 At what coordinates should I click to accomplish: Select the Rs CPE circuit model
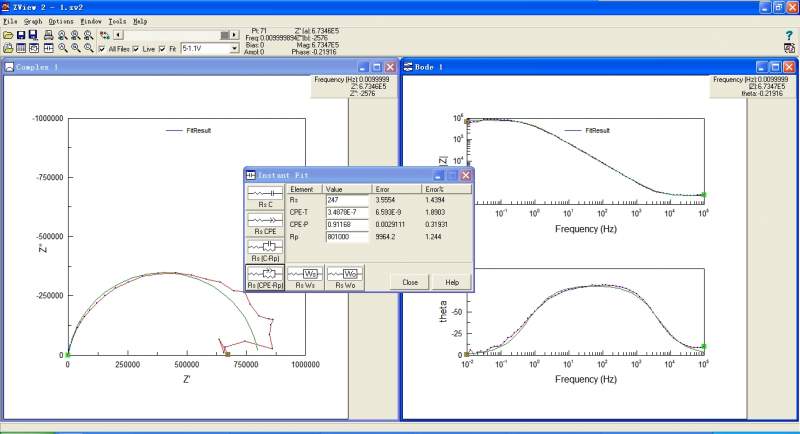pyautogui.click(x=265, y=224)
